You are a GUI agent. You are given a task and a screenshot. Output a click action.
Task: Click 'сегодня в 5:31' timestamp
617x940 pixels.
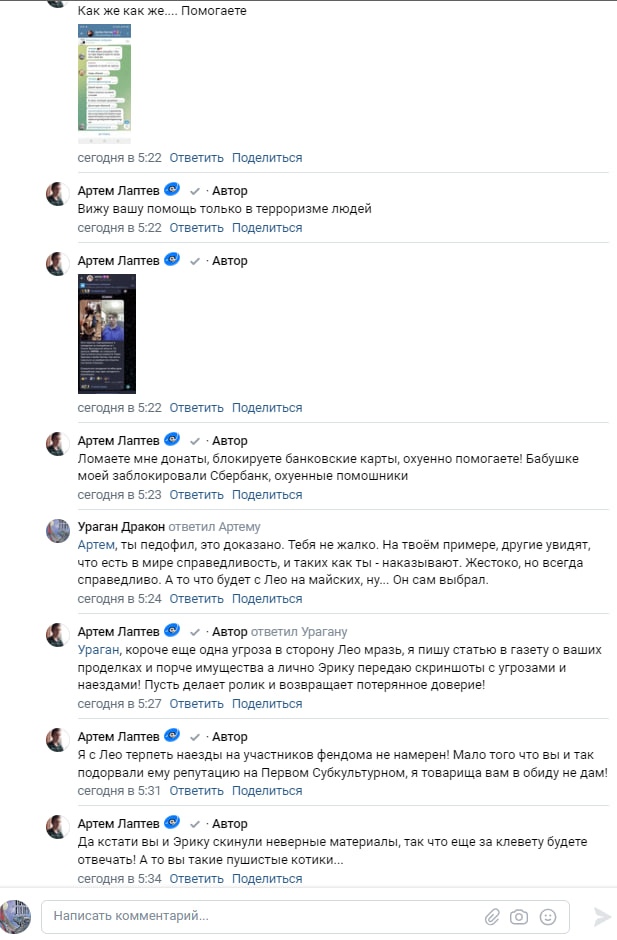[119, 791]
